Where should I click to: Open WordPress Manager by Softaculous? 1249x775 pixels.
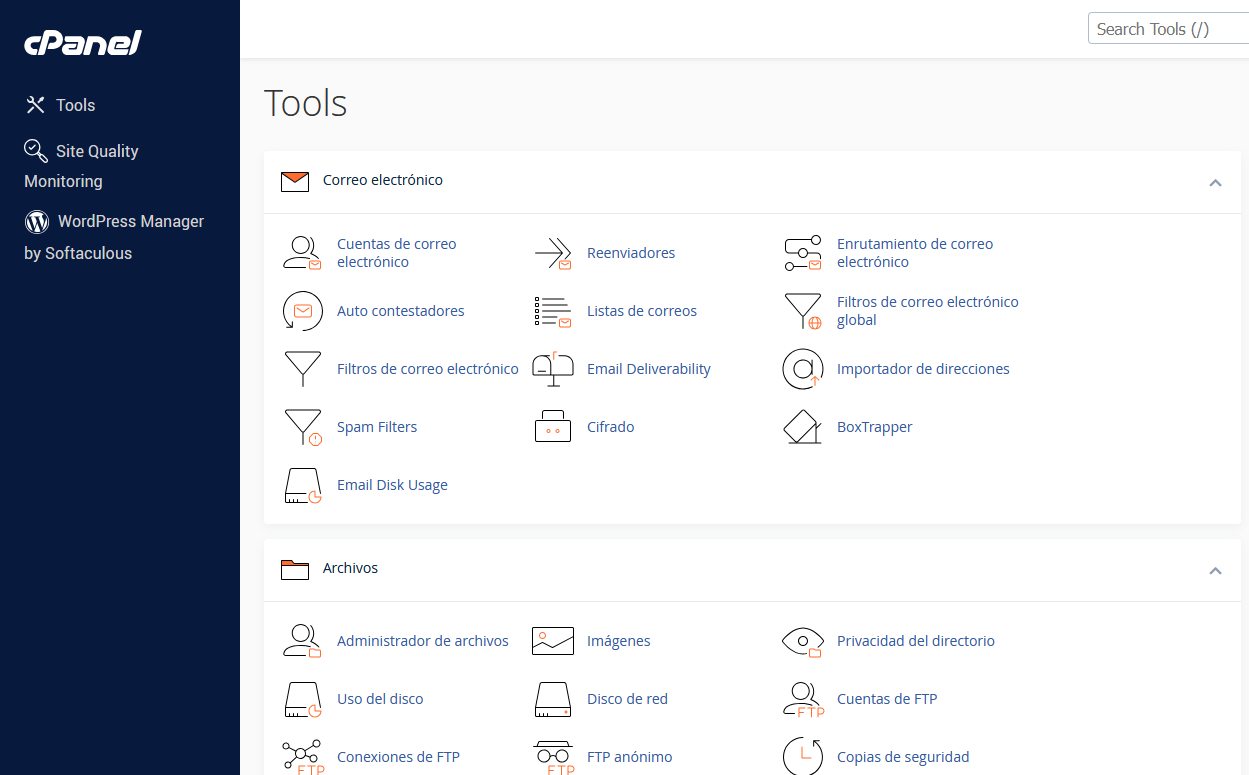pyautogui.click(x=130, y=222)
